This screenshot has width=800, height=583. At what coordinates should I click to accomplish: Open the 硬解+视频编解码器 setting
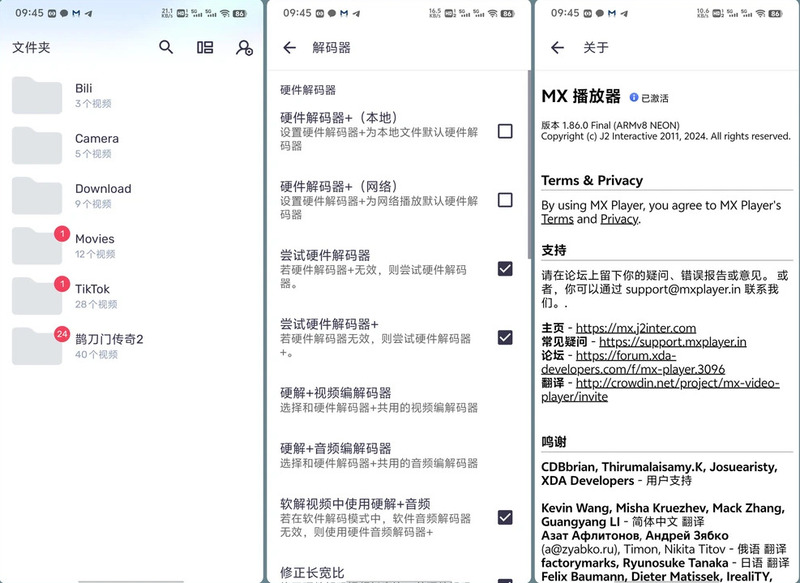coord(380,399)
